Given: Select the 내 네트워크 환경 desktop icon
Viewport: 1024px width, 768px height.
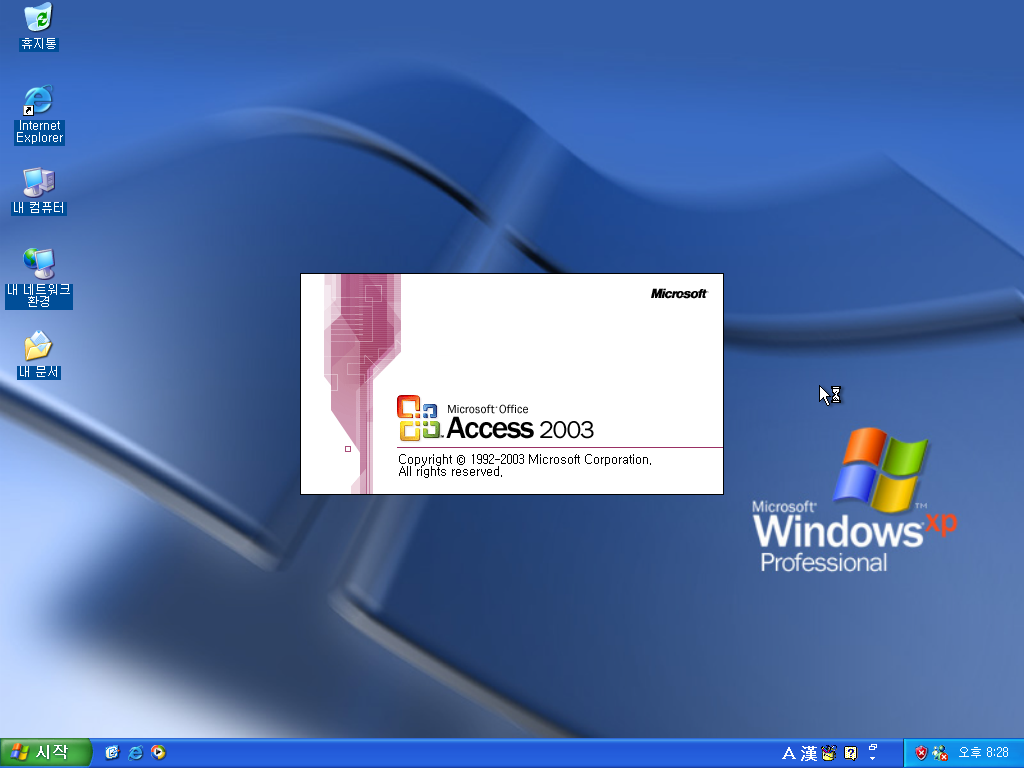Looking at the screenshot, I should [x=39, y=278].
